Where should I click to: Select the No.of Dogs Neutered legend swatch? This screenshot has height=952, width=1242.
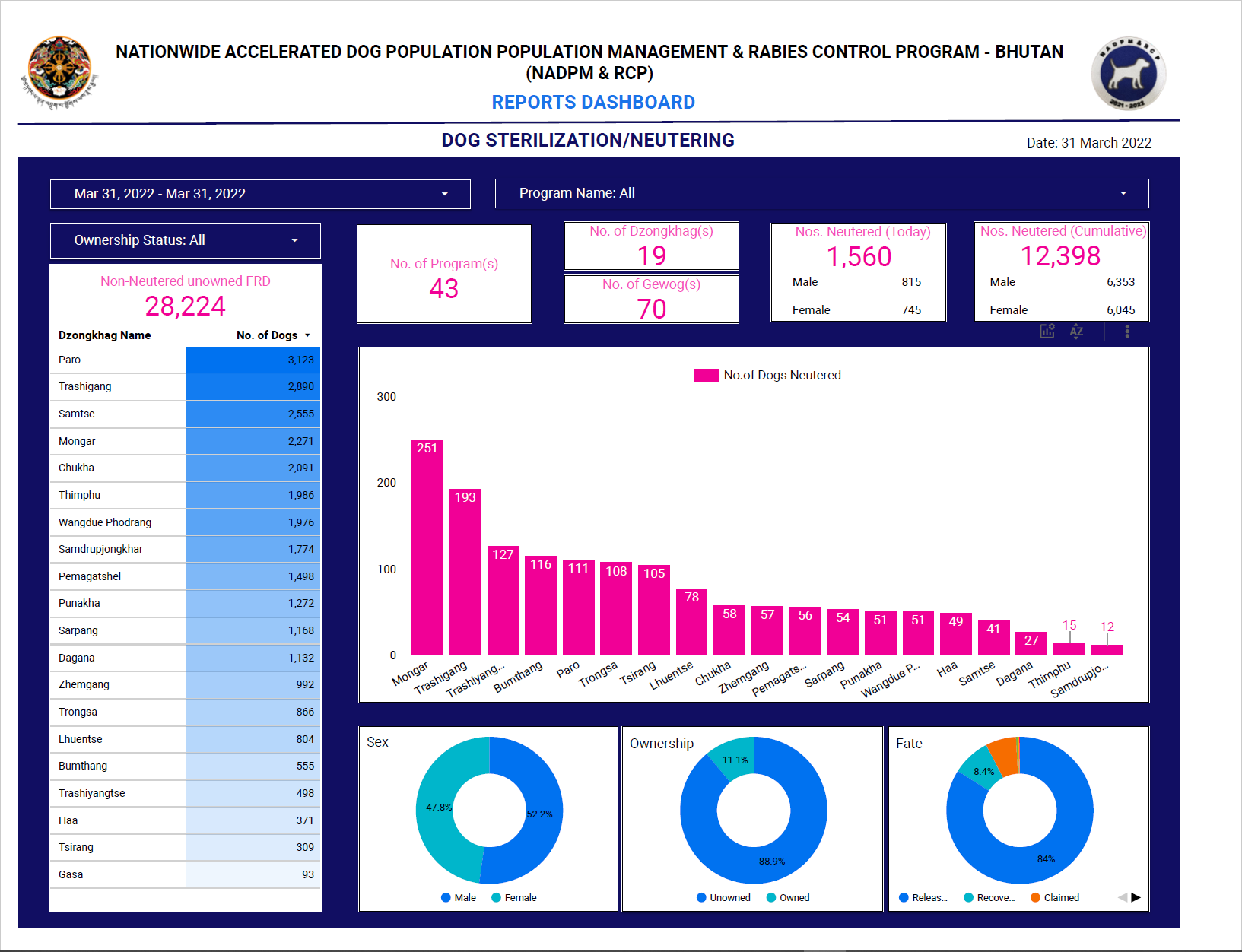tap(706, 375)
